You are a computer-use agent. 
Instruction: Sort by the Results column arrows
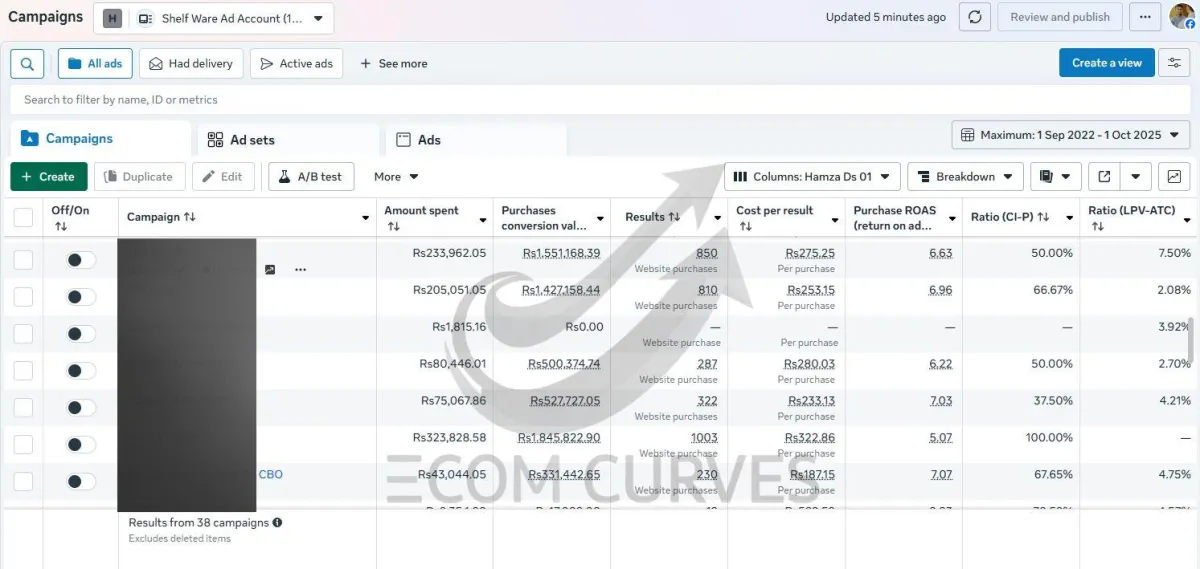(674, 217)
